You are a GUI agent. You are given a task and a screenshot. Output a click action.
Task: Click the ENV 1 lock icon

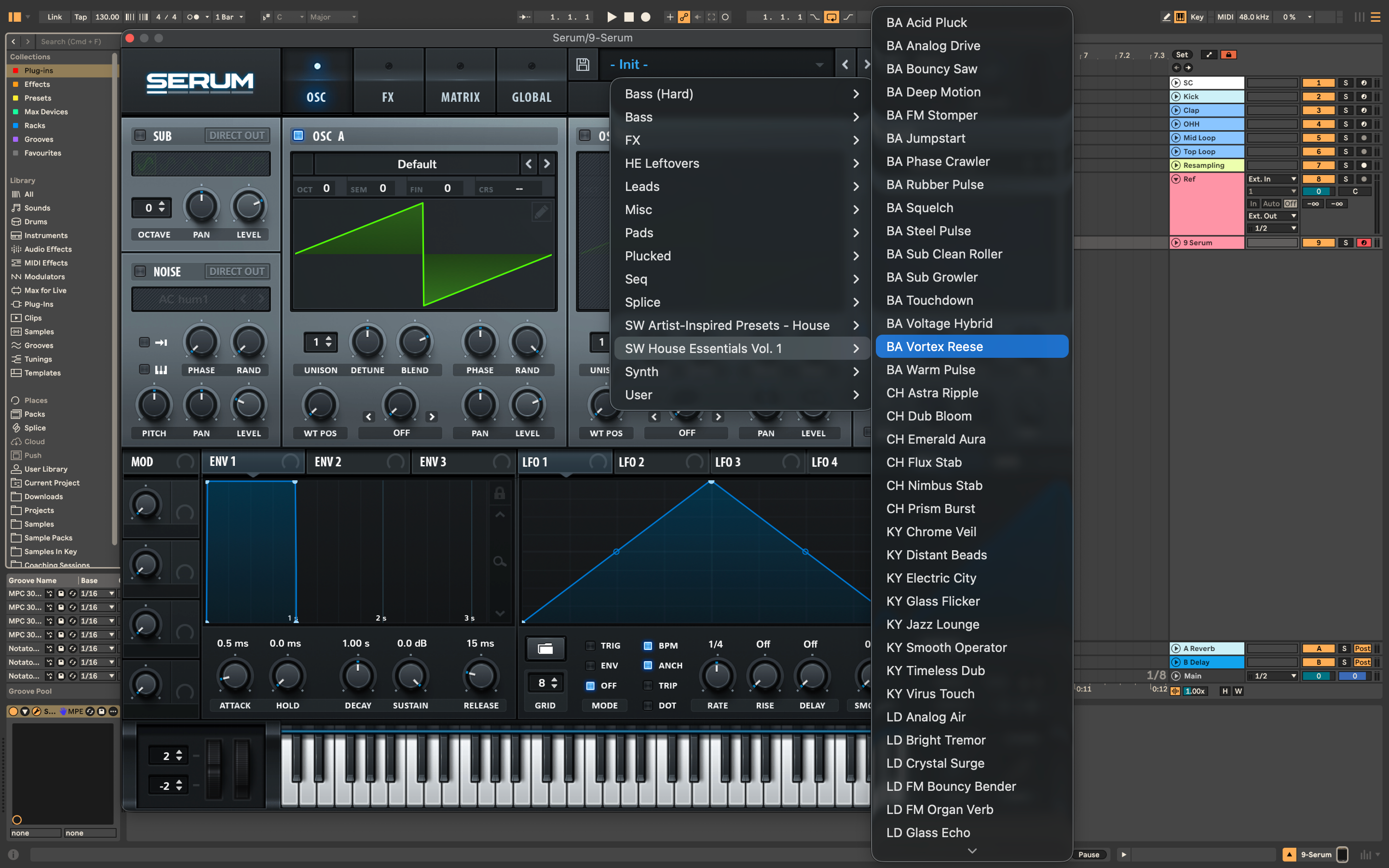pyautogui.click(x=499, y=493)
